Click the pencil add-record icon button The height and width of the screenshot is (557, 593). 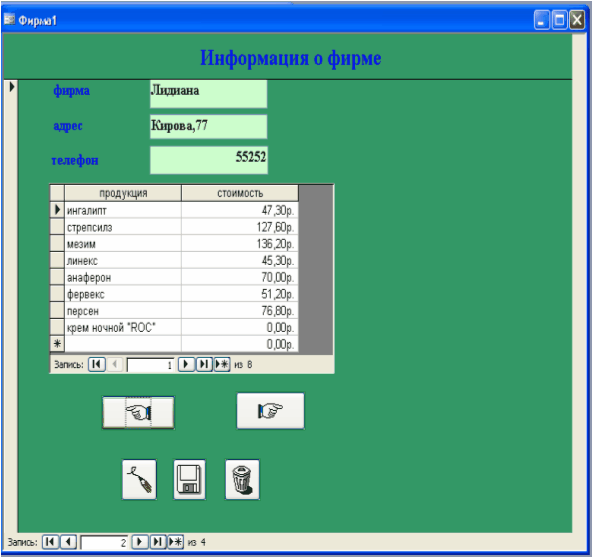pos(139,479)
